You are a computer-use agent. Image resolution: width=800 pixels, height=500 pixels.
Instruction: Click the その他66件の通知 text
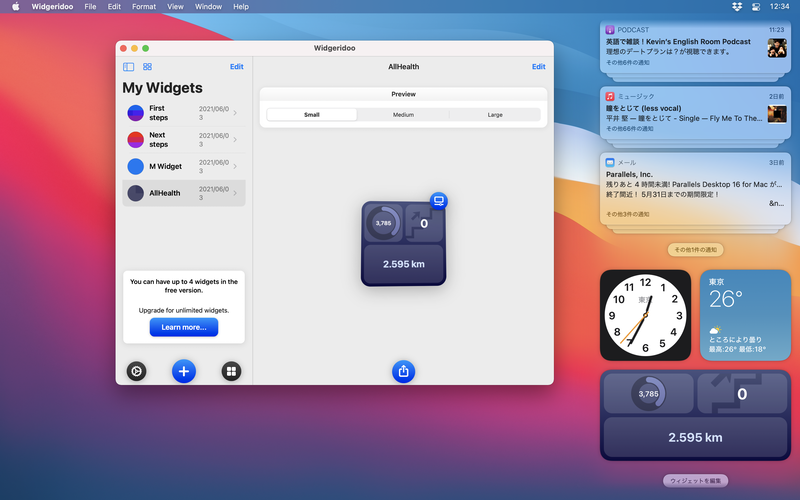tap(630, 129)
